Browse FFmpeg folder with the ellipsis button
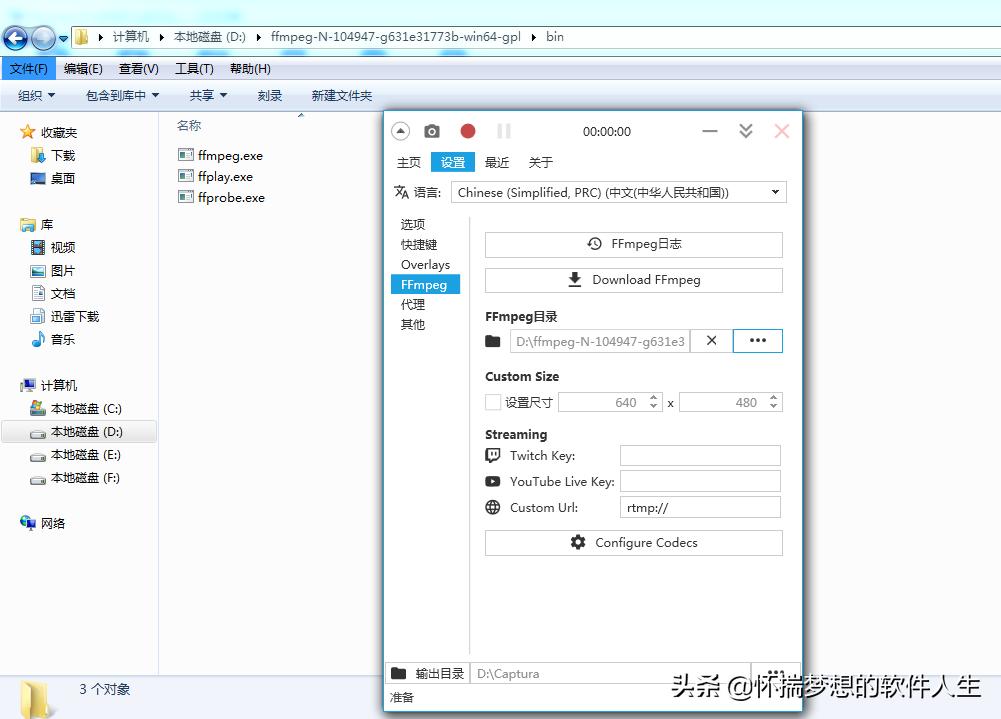Viewport: 1001px width, 719px height. 758,341
